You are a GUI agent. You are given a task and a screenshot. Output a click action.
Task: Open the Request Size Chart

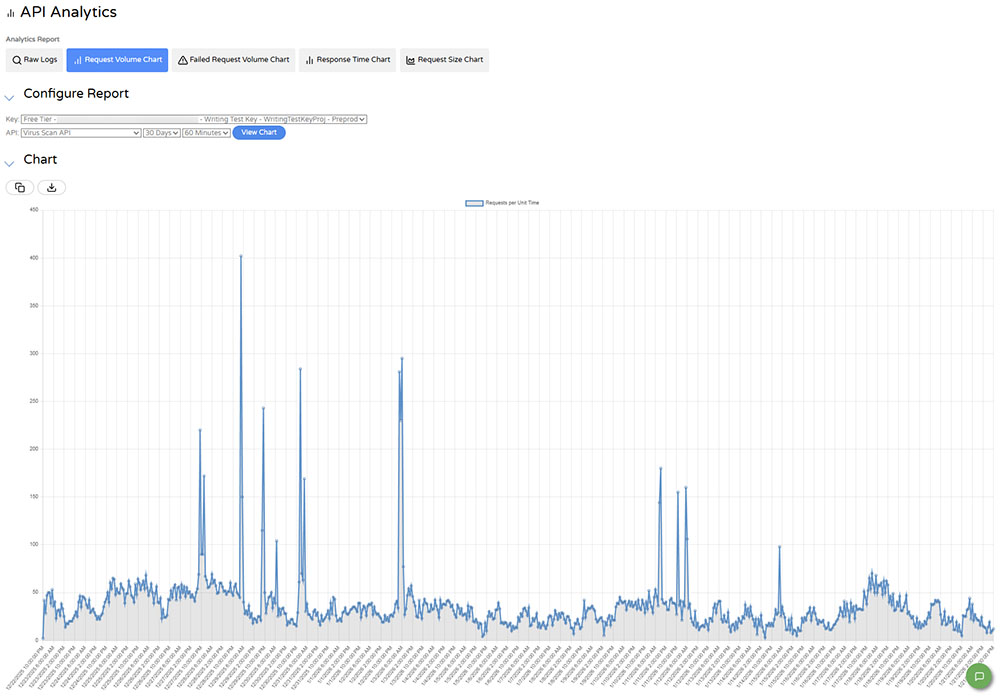(444, 60)
